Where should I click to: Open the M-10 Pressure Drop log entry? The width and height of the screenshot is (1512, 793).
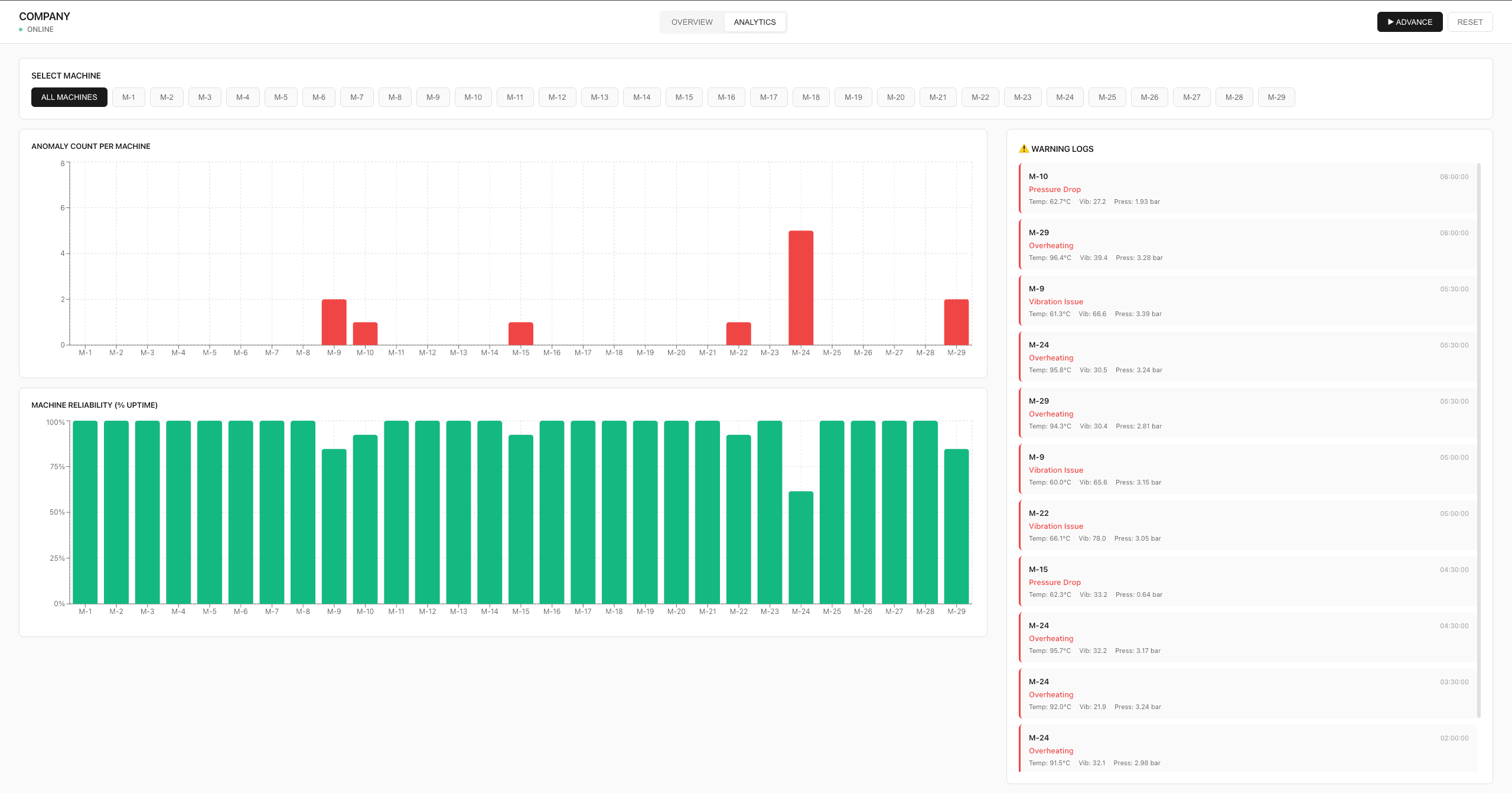click(x=1247, y=188)
